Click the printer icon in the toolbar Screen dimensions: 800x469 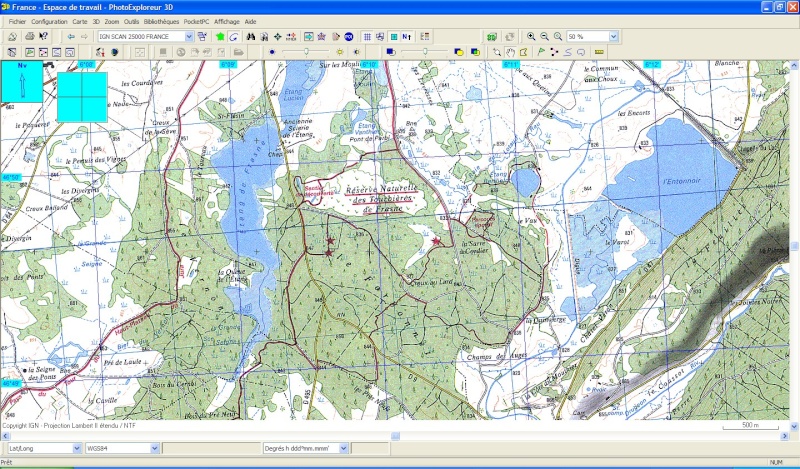[30, 37]
